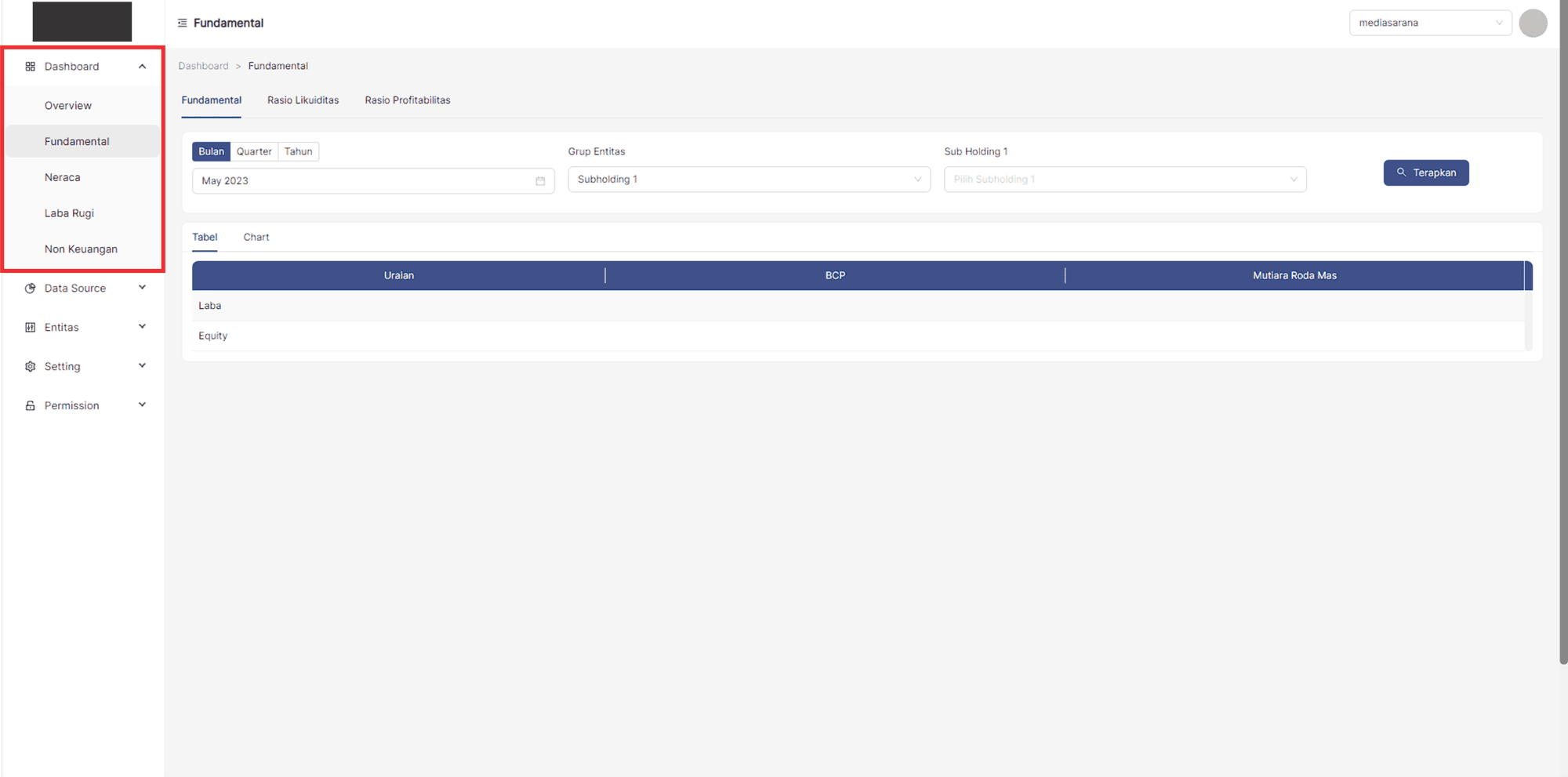Collapse the Dashboard menu section

(142, 67)
